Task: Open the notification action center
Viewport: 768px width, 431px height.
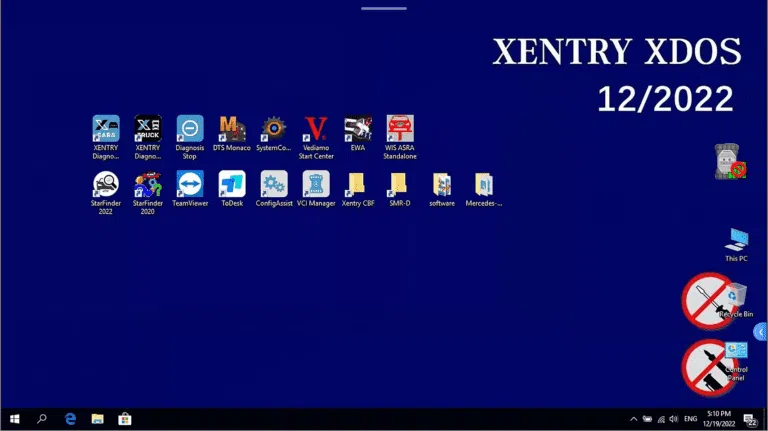Action: (x=750, y=420)
